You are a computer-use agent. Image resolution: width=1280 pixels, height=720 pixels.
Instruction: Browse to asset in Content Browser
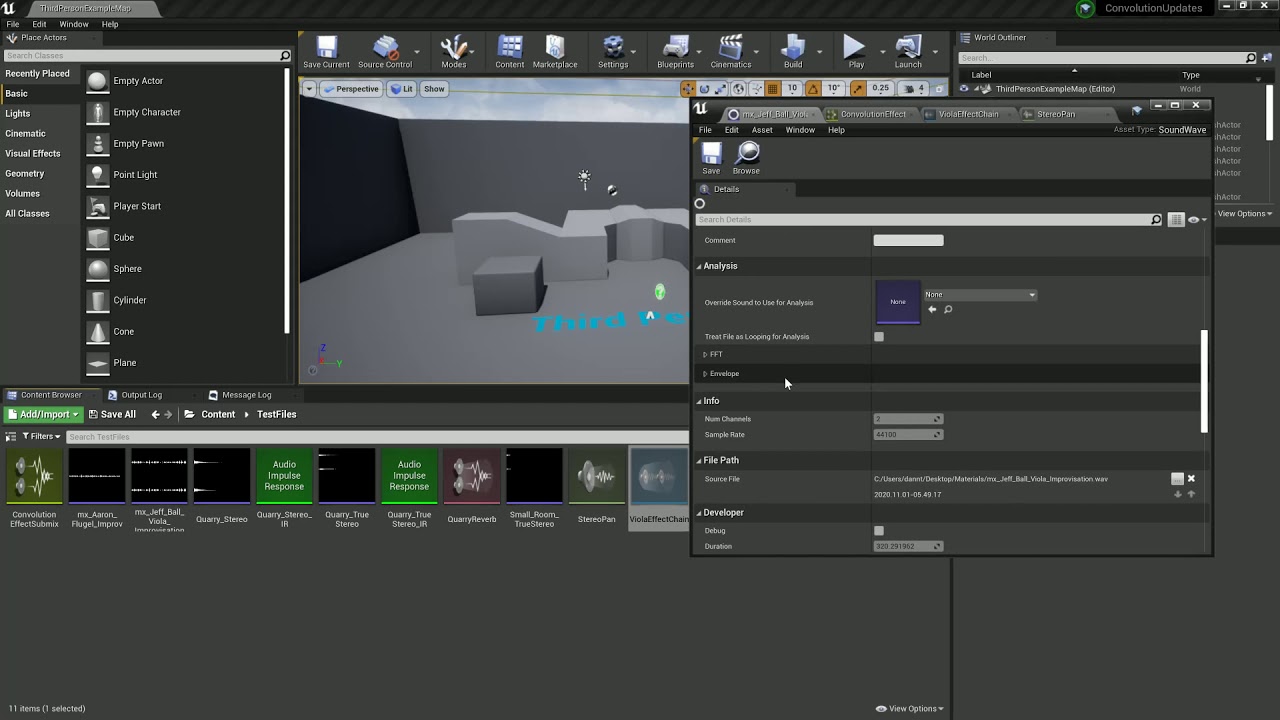[746, 158]
